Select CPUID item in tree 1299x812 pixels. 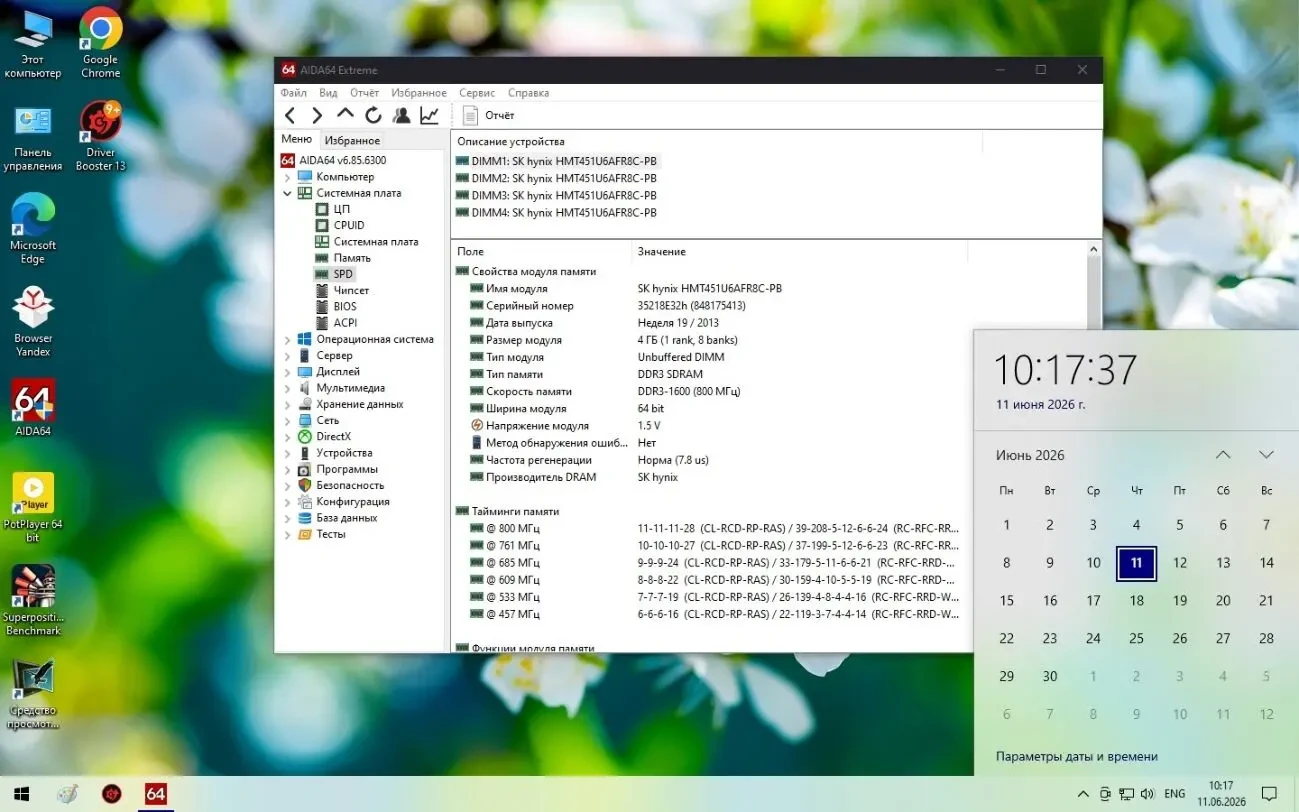(x=349, y=225)
